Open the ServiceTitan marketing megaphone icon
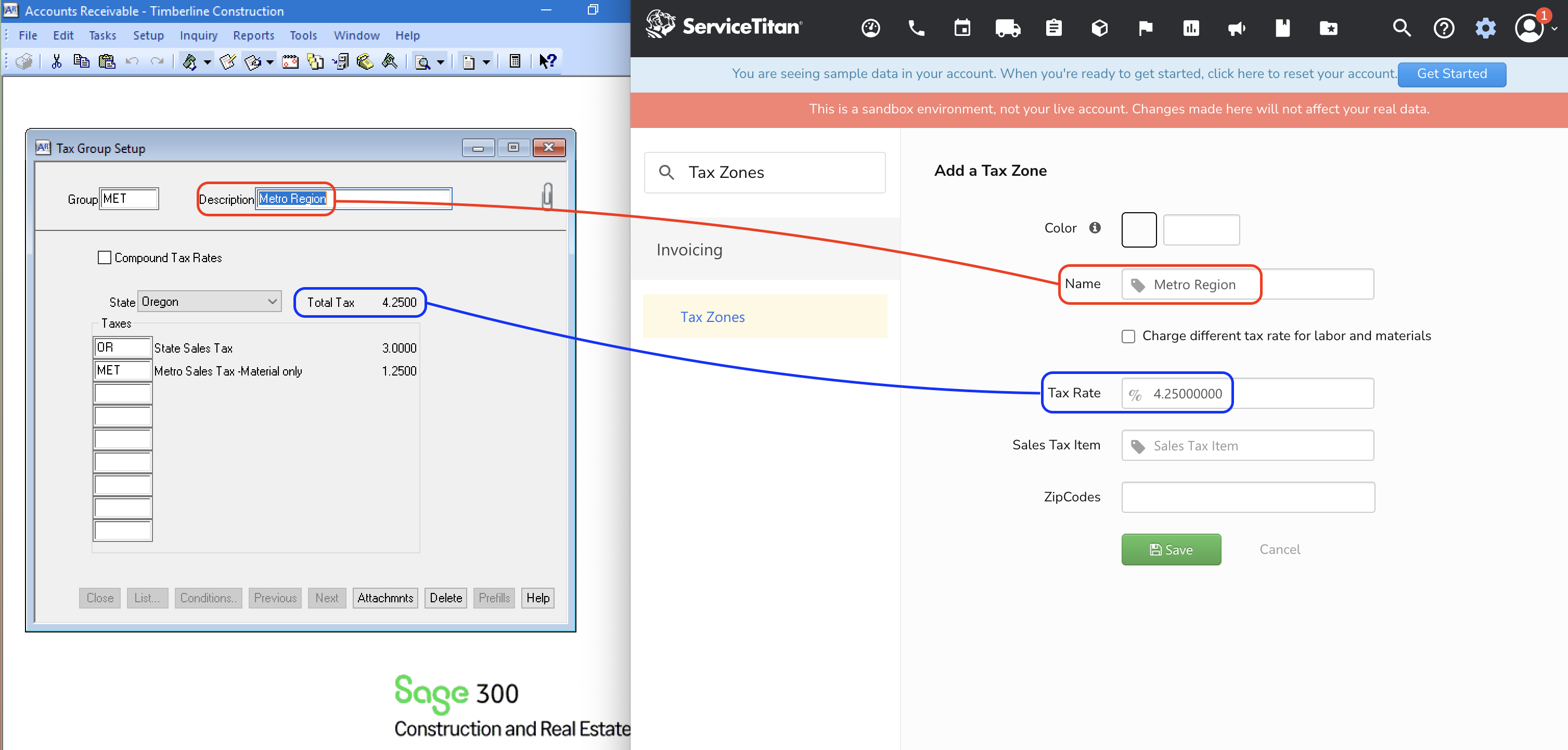This screenshot has height=750, width=1568. 1237,28
